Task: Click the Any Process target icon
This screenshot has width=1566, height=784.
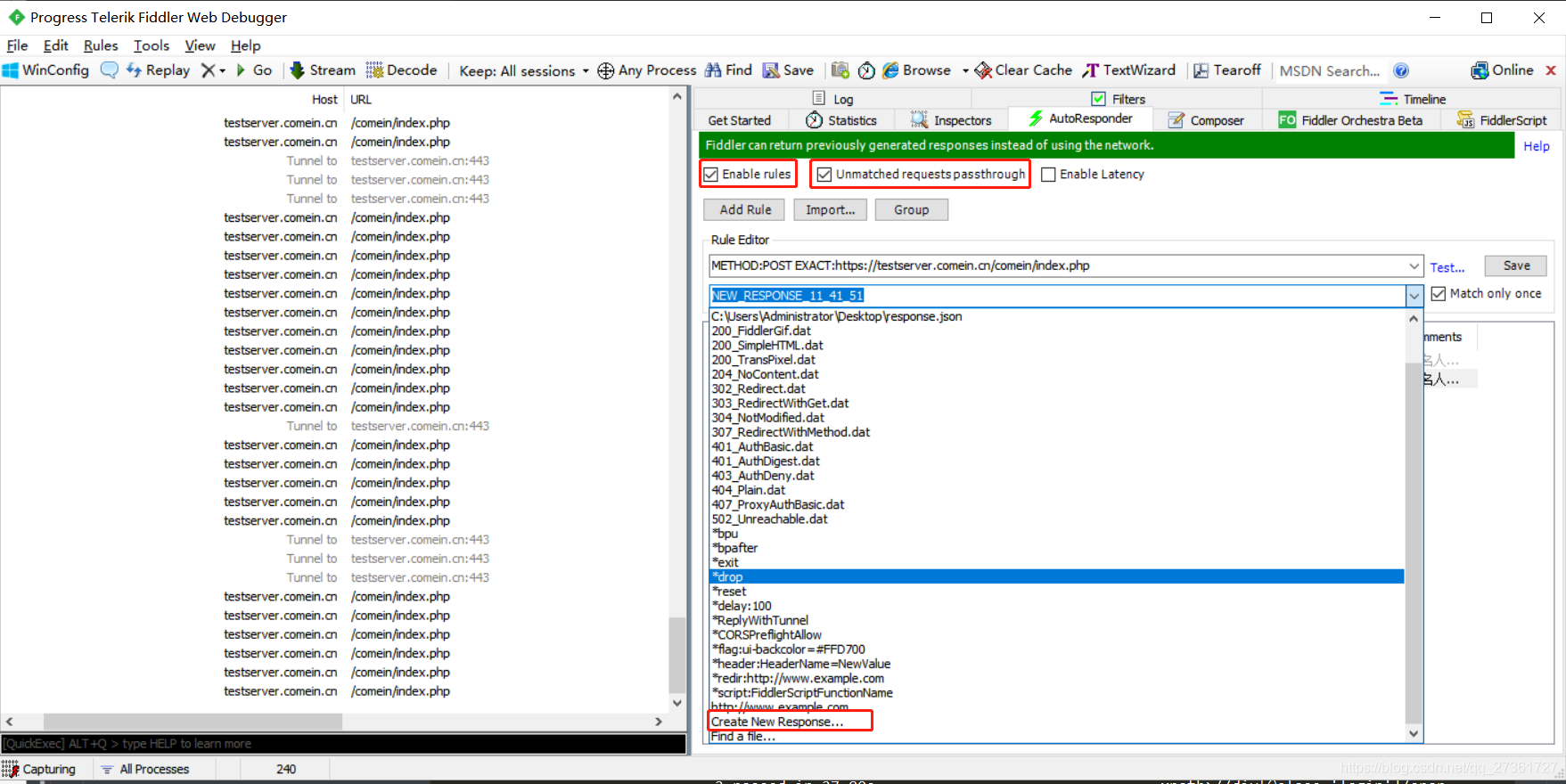Action: (x=605, y=70)
